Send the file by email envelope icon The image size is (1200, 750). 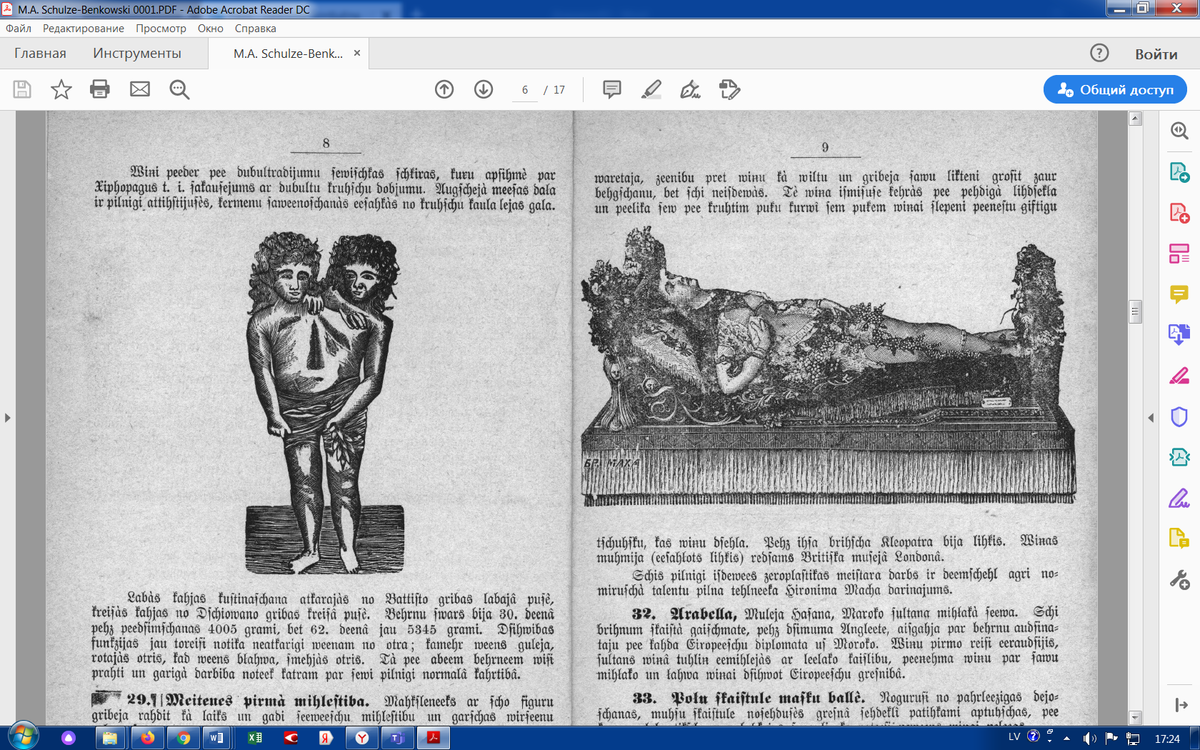[x=140, y=90]
